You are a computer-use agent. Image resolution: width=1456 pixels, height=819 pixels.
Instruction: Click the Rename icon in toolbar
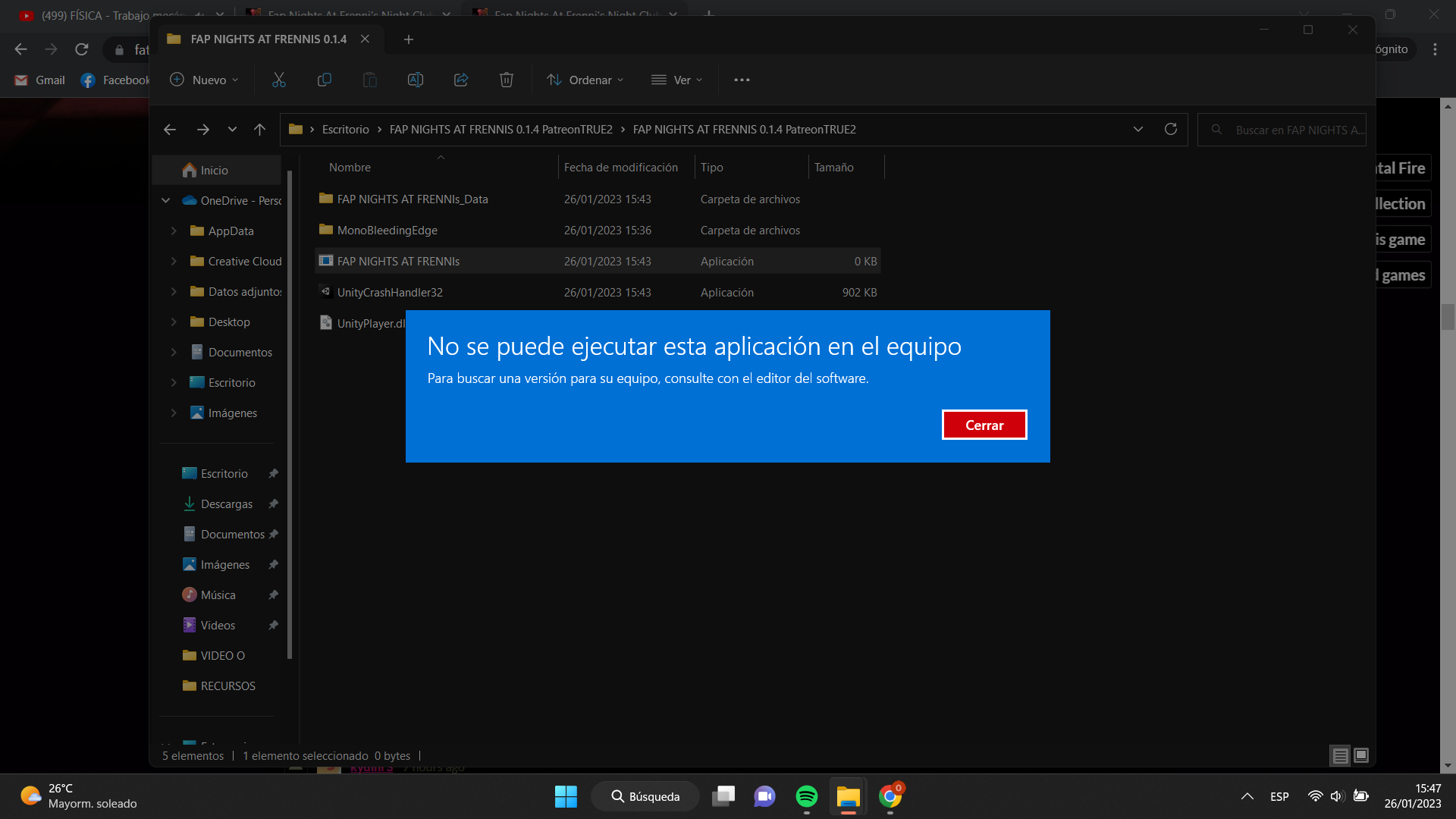[416, 80]
